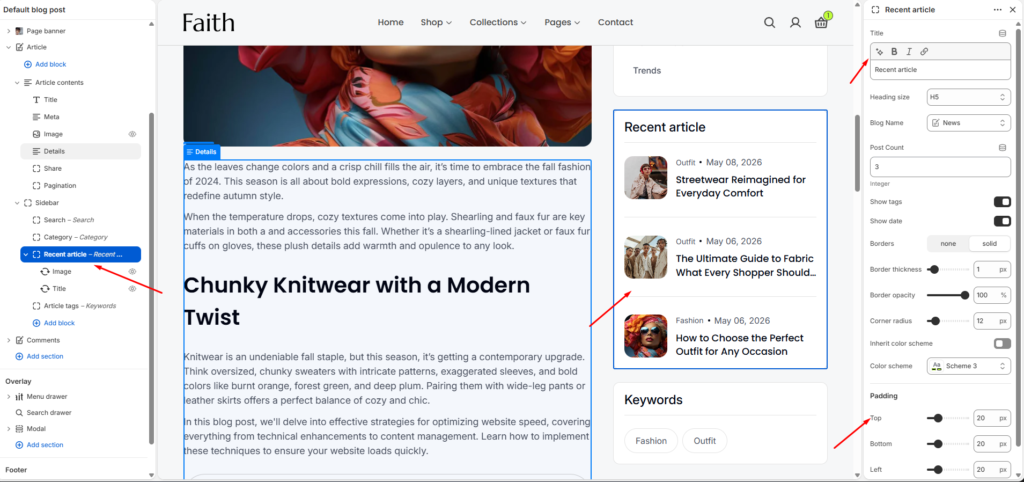The width and height of the screenshot is (1024, 482).
Task: Open the Heading size H5 dropdown
Action: coord(968,97)
